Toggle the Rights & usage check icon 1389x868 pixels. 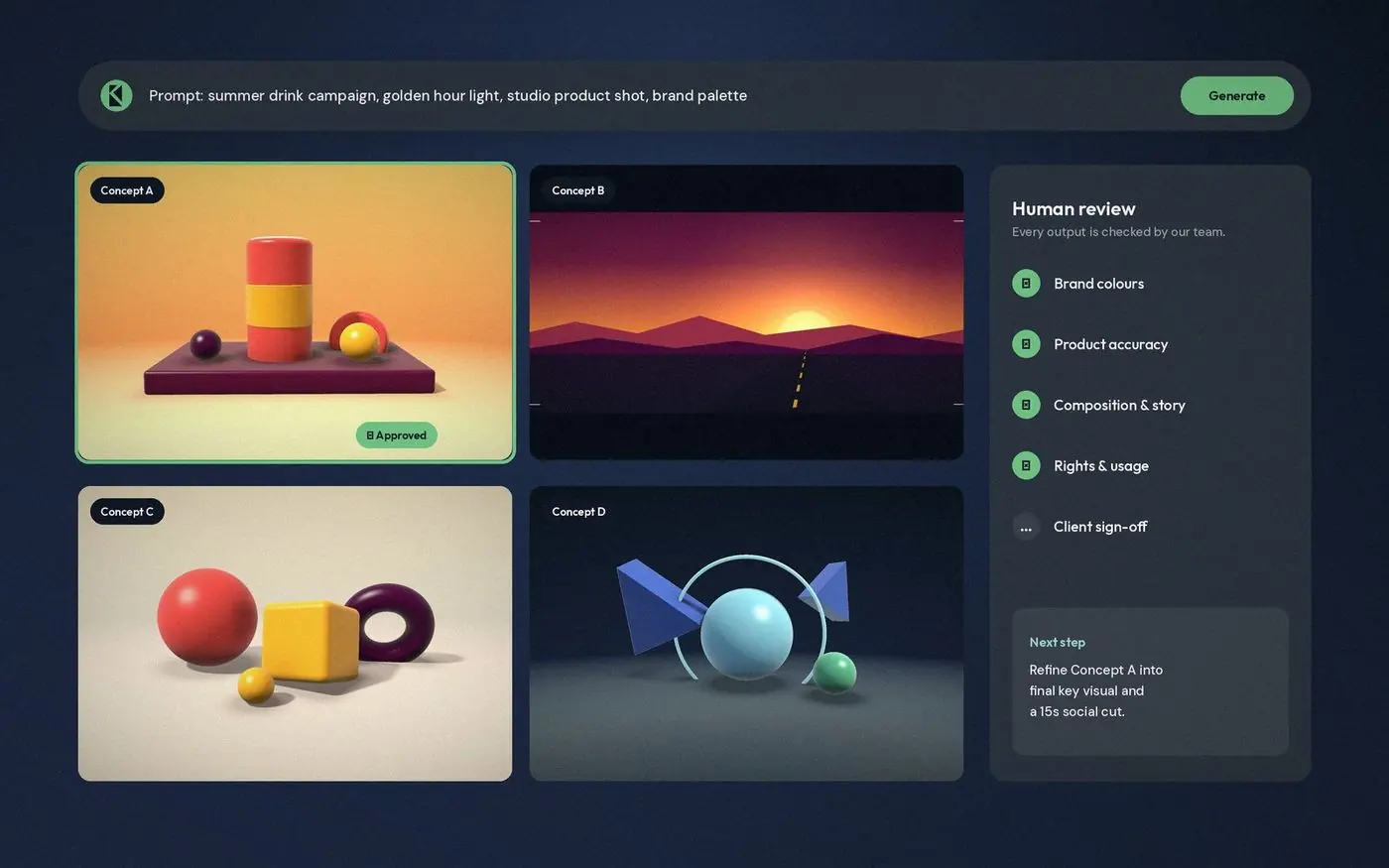[x=1026, y=465]
